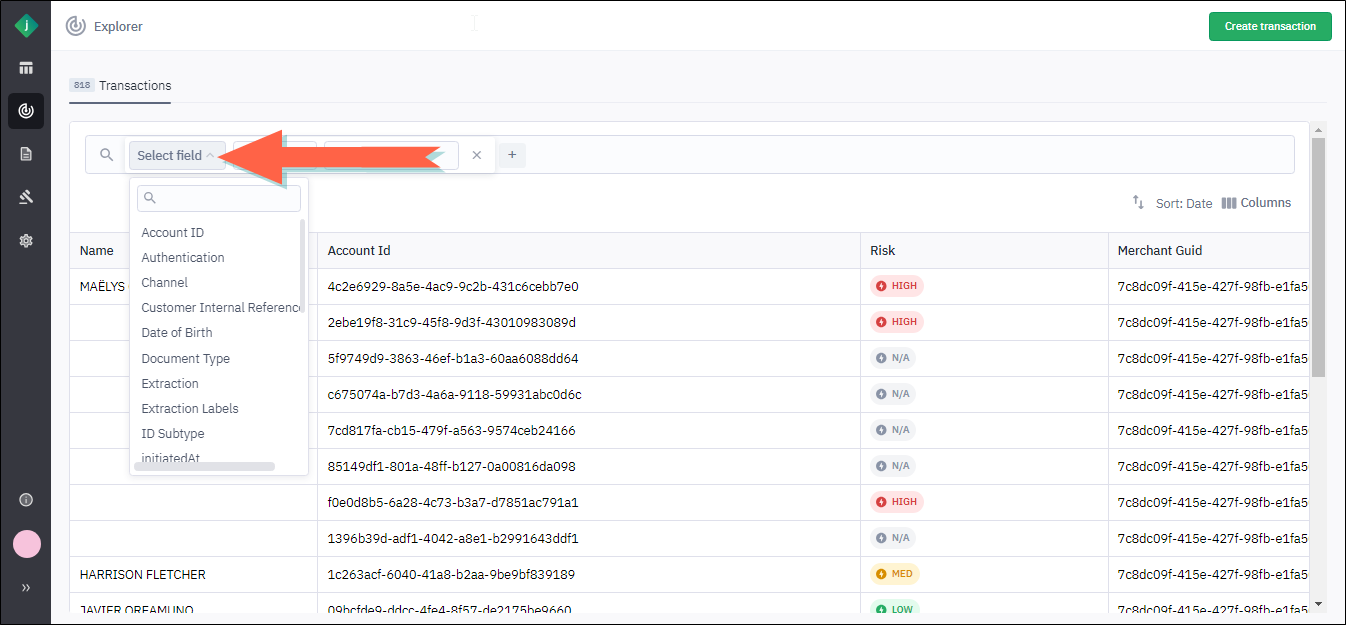Image resolution: width=1346 pixels, height=625 pixels.
Task: Switch to the Transactions tab
Action: tap(121, 86)
